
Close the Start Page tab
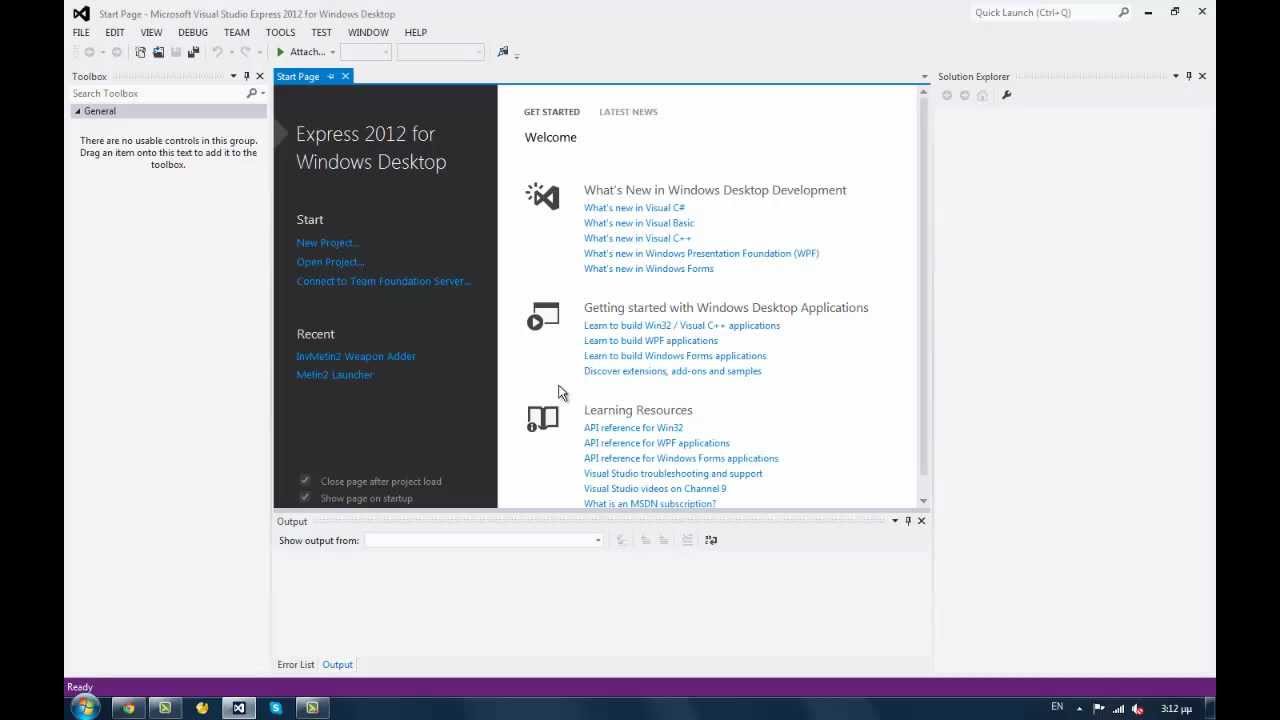(346, 76)
